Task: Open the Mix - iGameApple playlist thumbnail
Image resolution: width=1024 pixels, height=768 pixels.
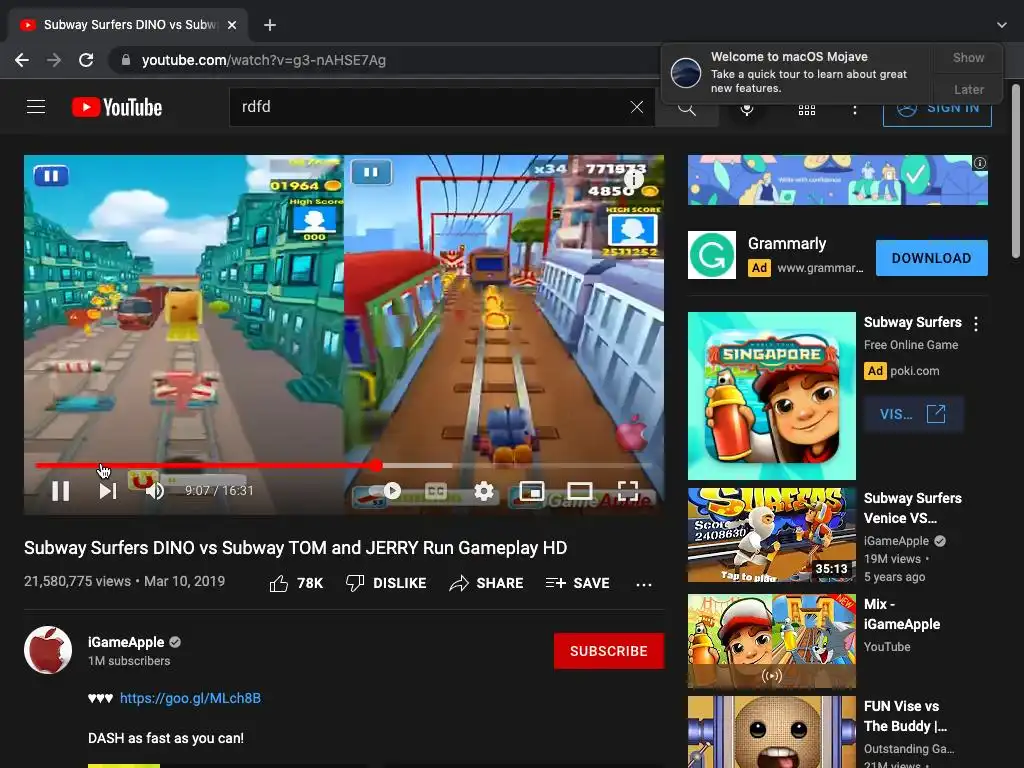Action: (771, 641)
